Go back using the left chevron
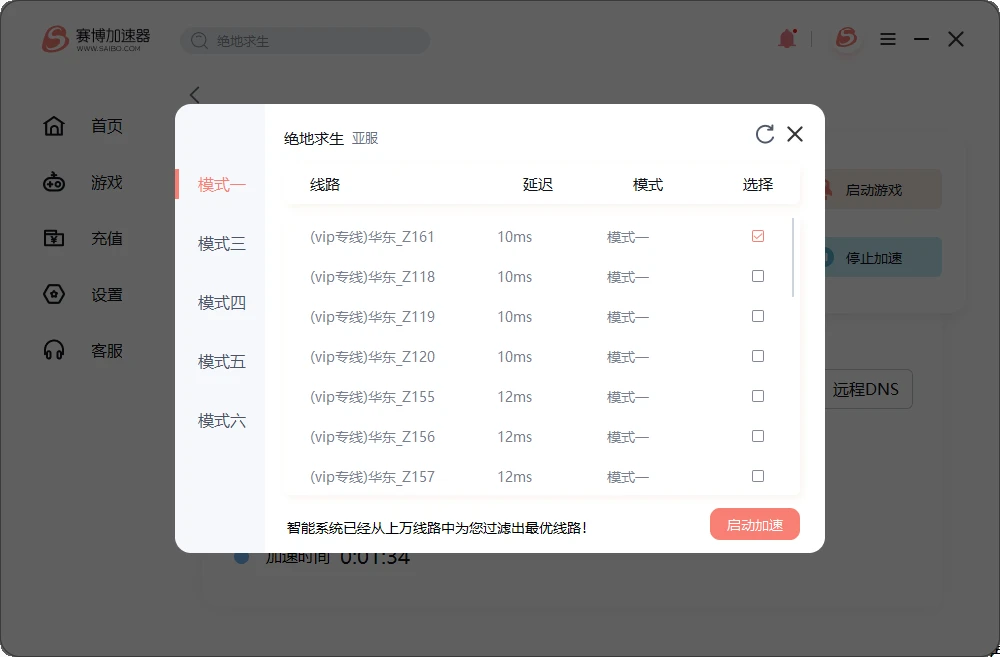The image size is (1000, 657). (195, 95)
